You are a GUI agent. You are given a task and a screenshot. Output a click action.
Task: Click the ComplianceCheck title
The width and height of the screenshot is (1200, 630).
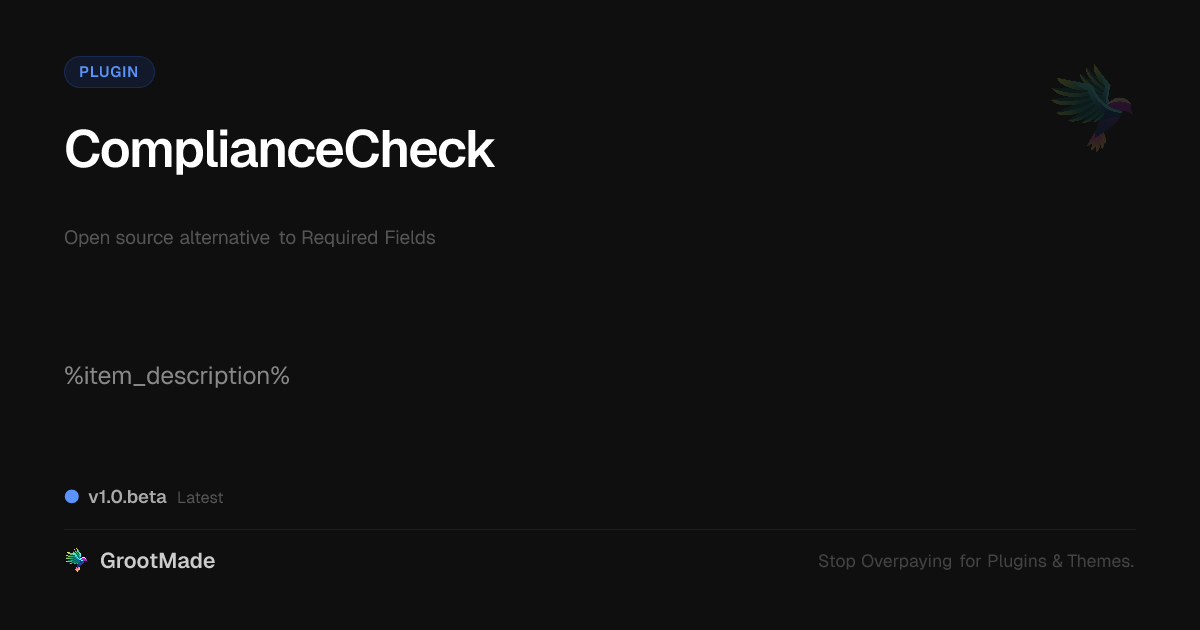coord(279,150)
